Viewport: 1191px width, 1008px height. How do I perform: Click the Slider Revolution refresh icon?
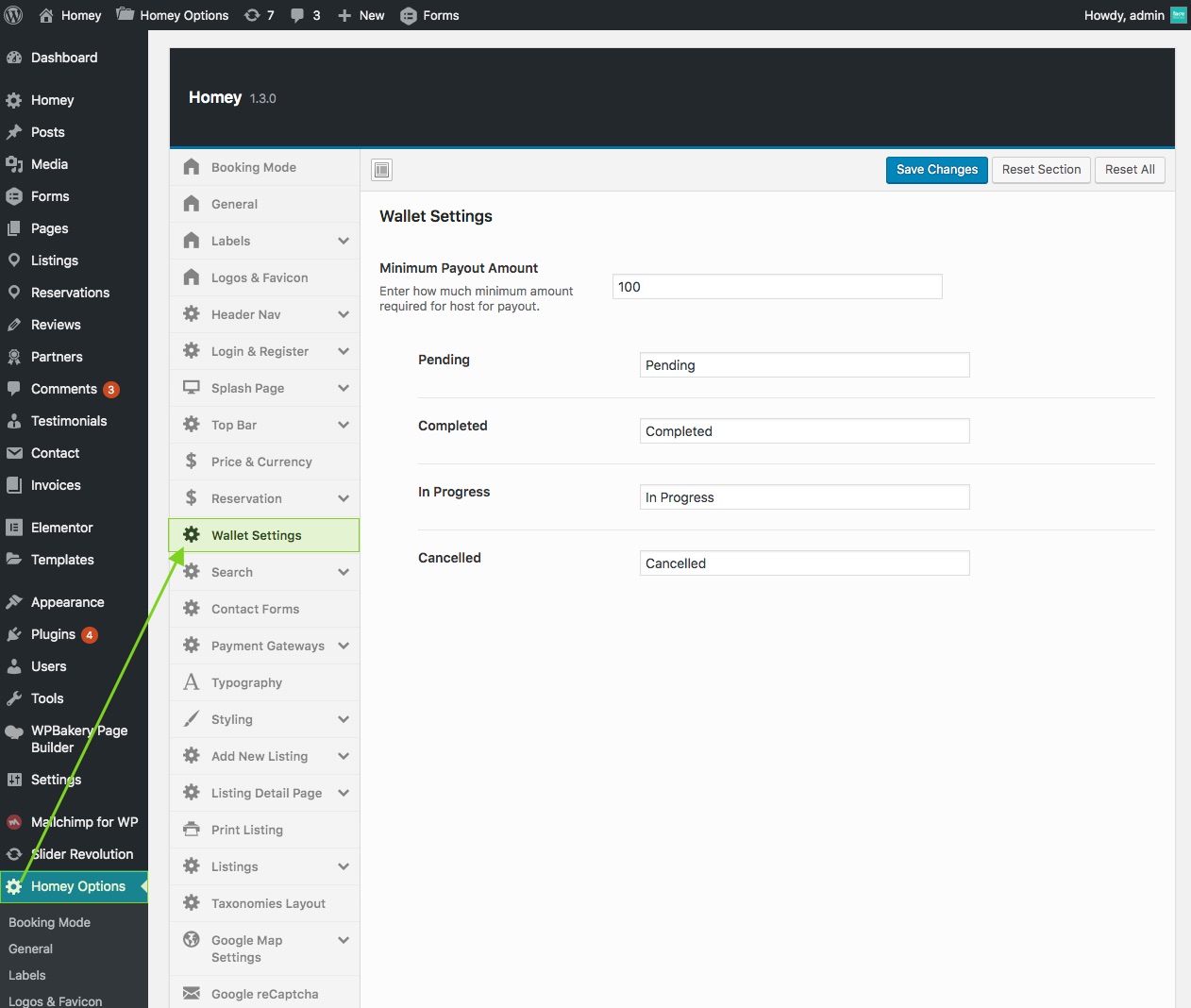pos(14,854)
